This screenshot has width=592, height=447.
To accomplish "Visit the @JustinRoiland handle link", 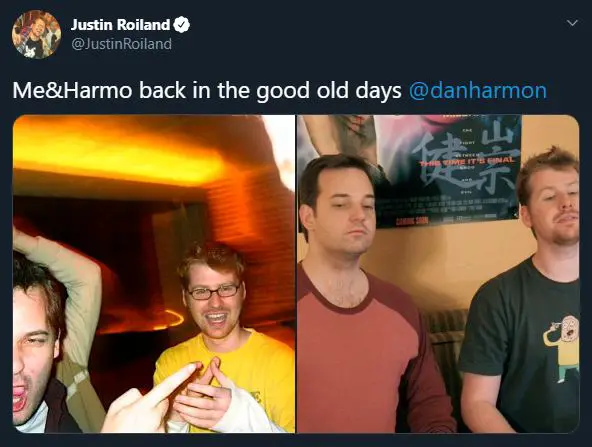I will click(122, 44).
